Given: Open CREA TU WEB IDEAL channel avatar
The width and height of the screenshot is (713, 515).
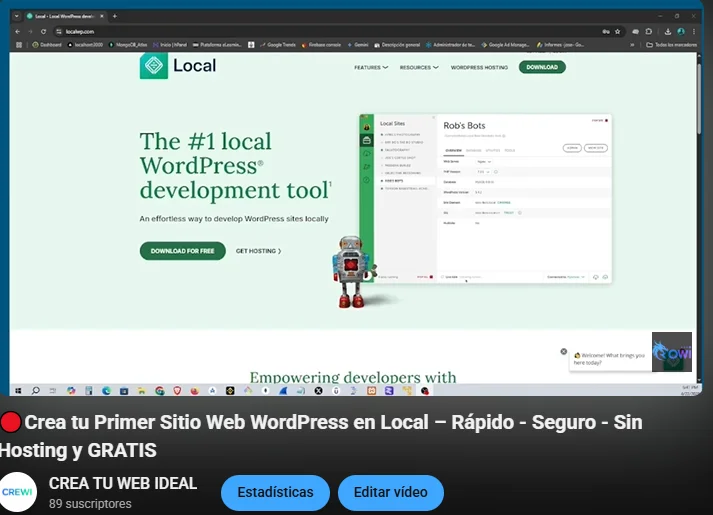Looking at the screenshot, I should tap(18, 492).
